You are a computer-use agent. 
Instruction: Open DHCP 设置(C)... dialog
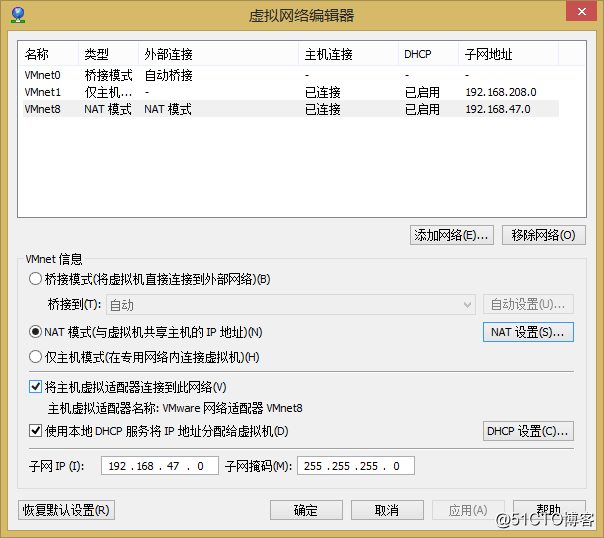pos(528,431)
